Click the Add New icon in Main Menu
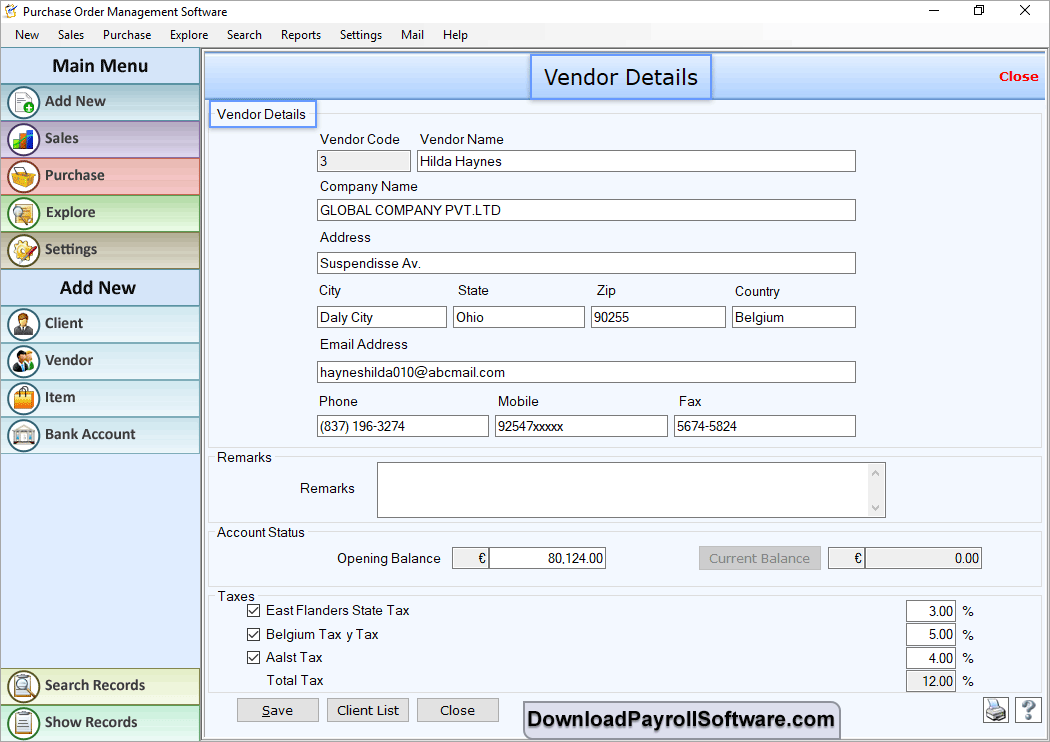 point(24,102)
